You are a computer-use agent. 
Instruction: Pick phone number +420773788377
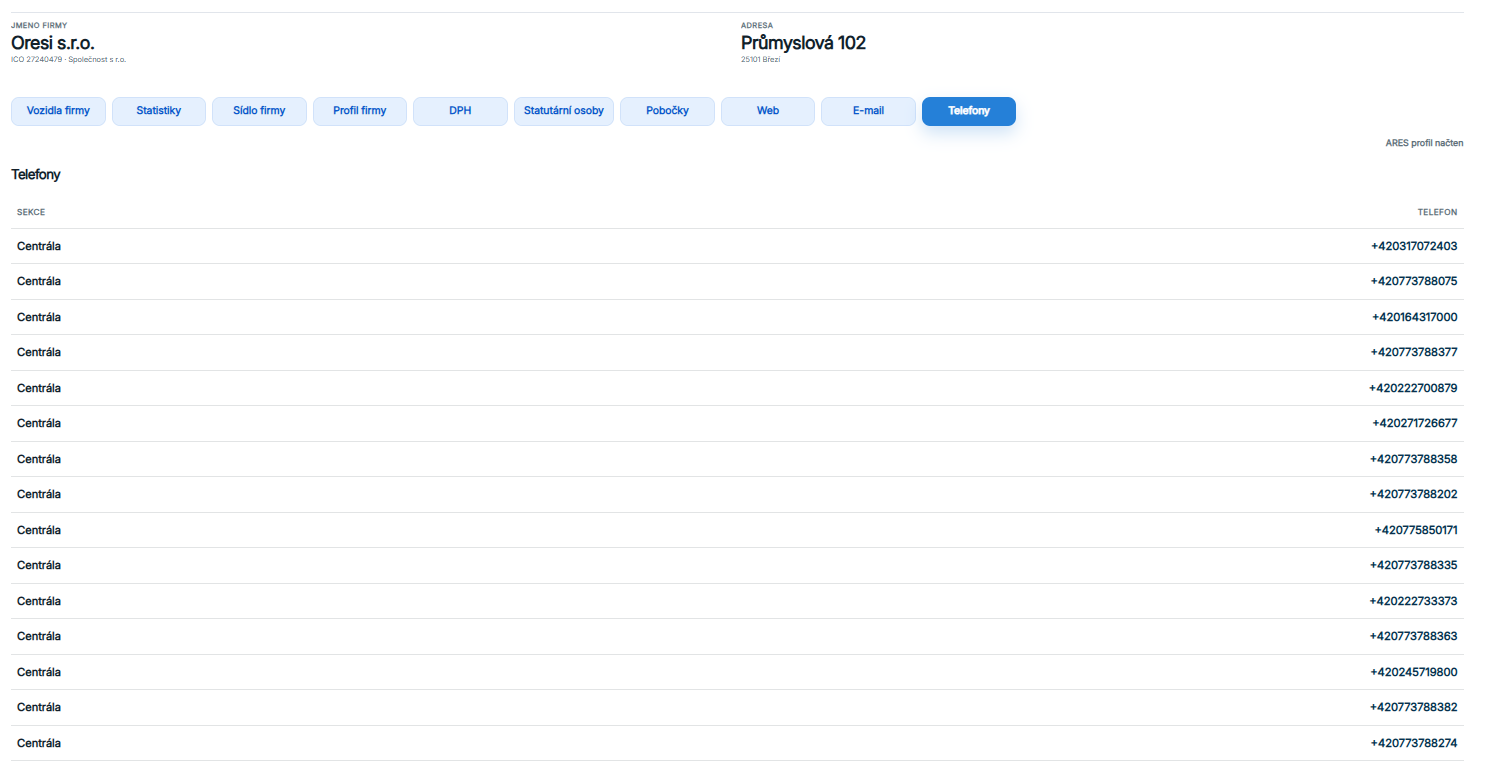pyautogui.click(x=1414, y=353)
